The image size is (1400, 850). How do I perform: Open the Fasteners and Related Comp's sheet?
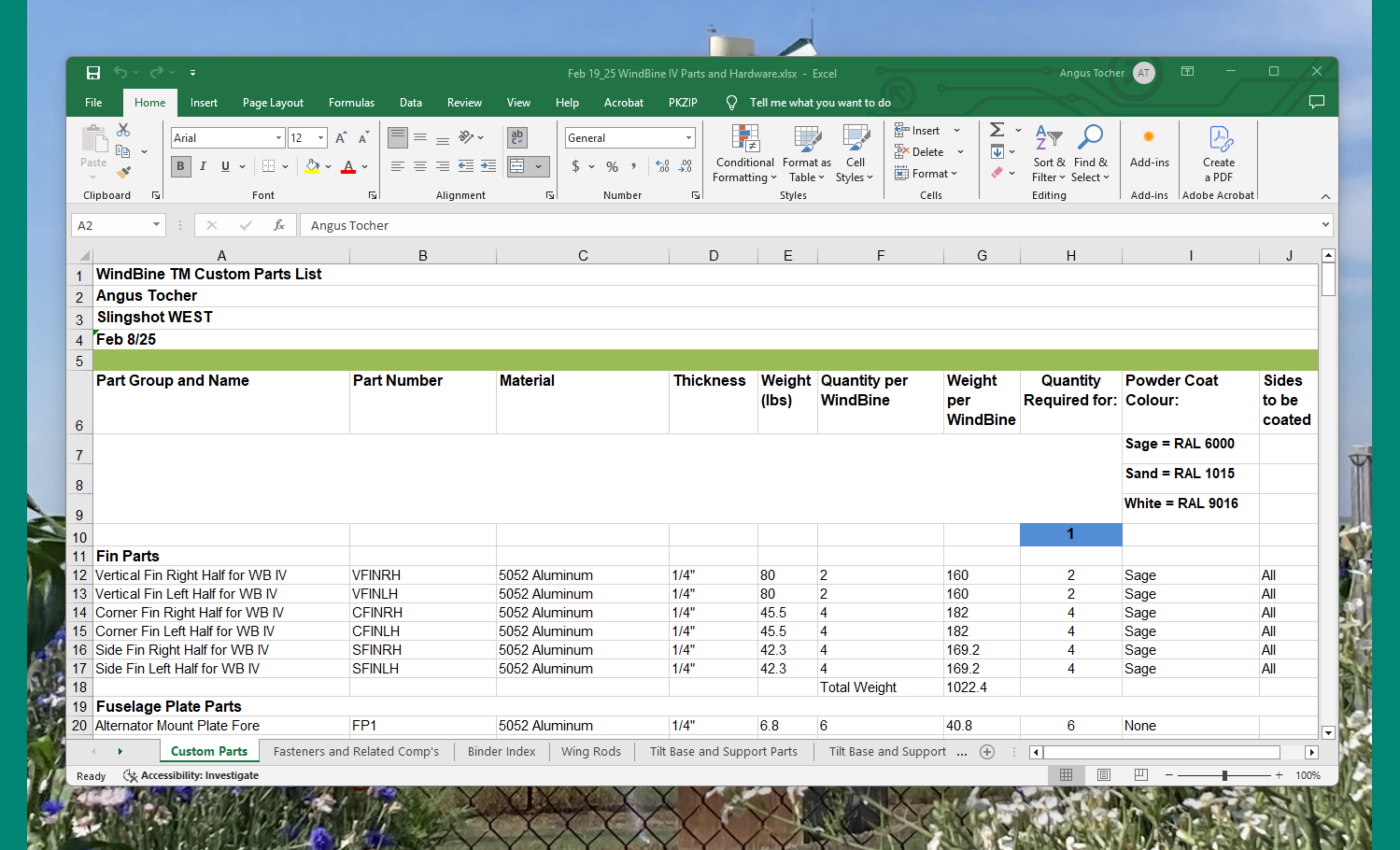point(356,752)
